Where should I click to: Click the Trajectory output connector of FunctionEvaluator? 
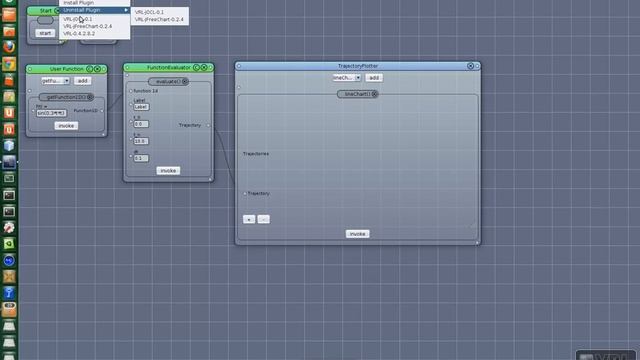click(208, 125)
